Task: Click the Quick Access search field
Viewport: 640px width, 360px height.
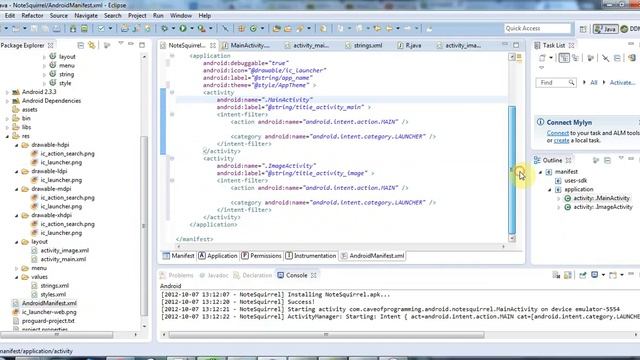Action: [x=537, y=28]
